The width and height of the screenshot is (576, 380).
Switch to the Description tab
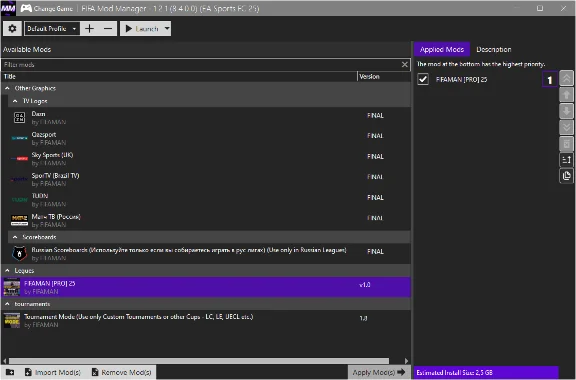pos(493,49)
